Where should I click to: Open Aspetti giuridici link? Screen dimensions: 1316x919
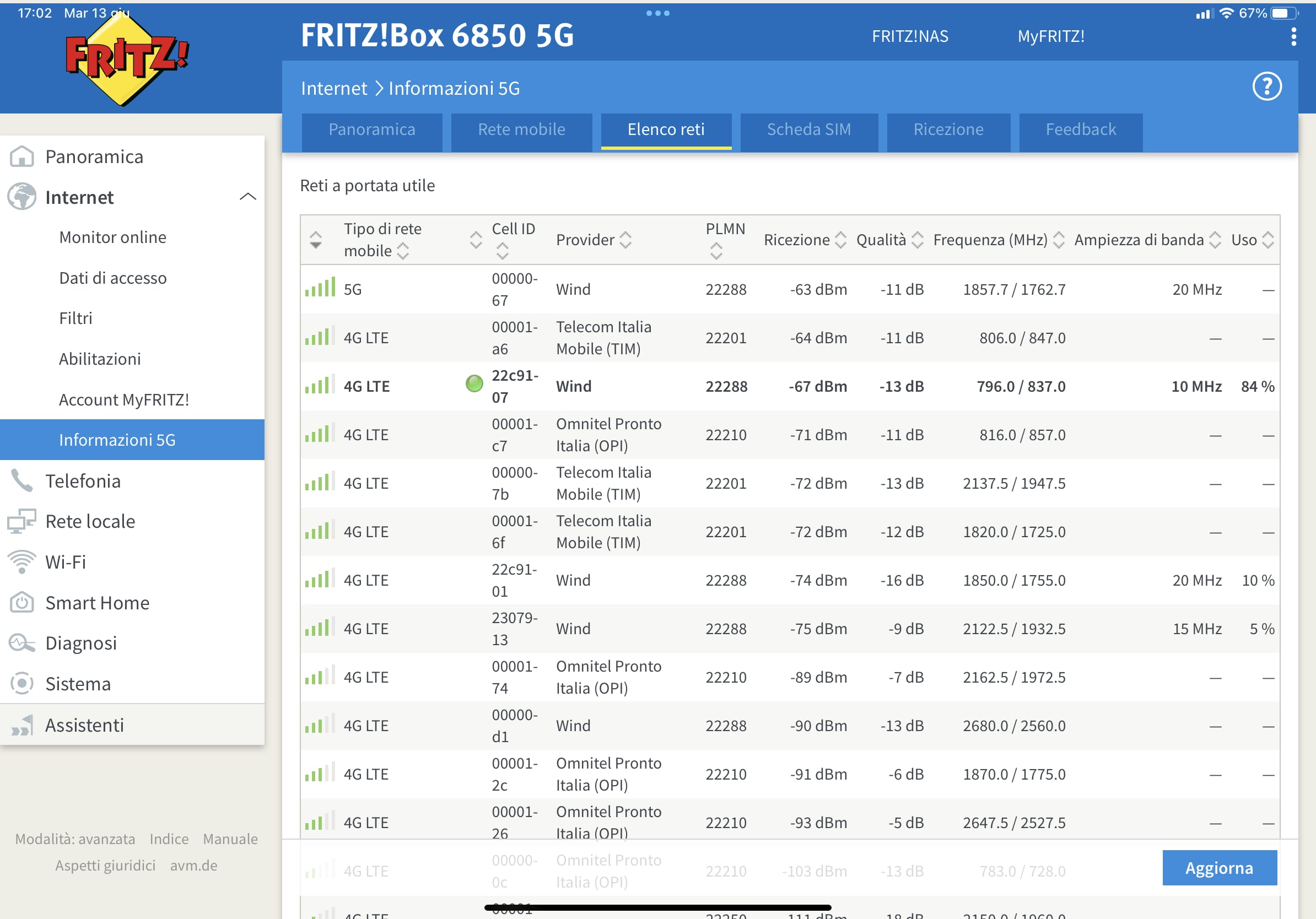pyautogui.click(x=105, y=865)
